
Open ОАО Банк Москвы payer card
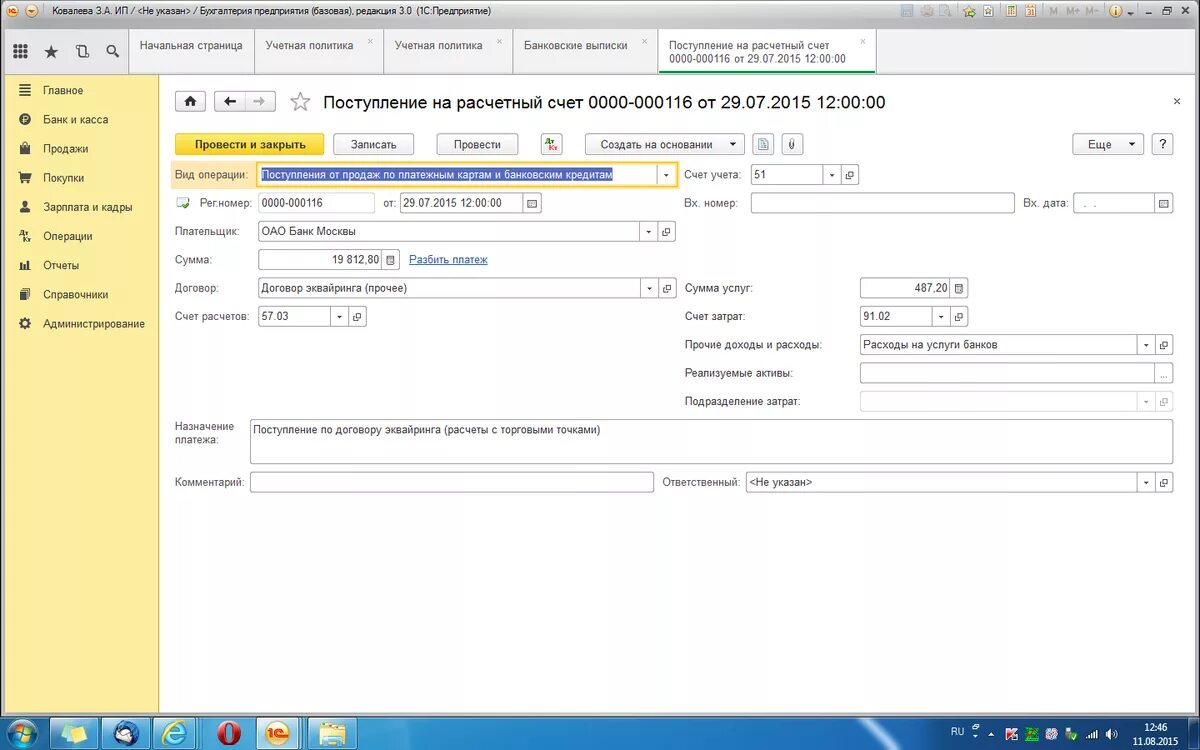click(667, 231)
